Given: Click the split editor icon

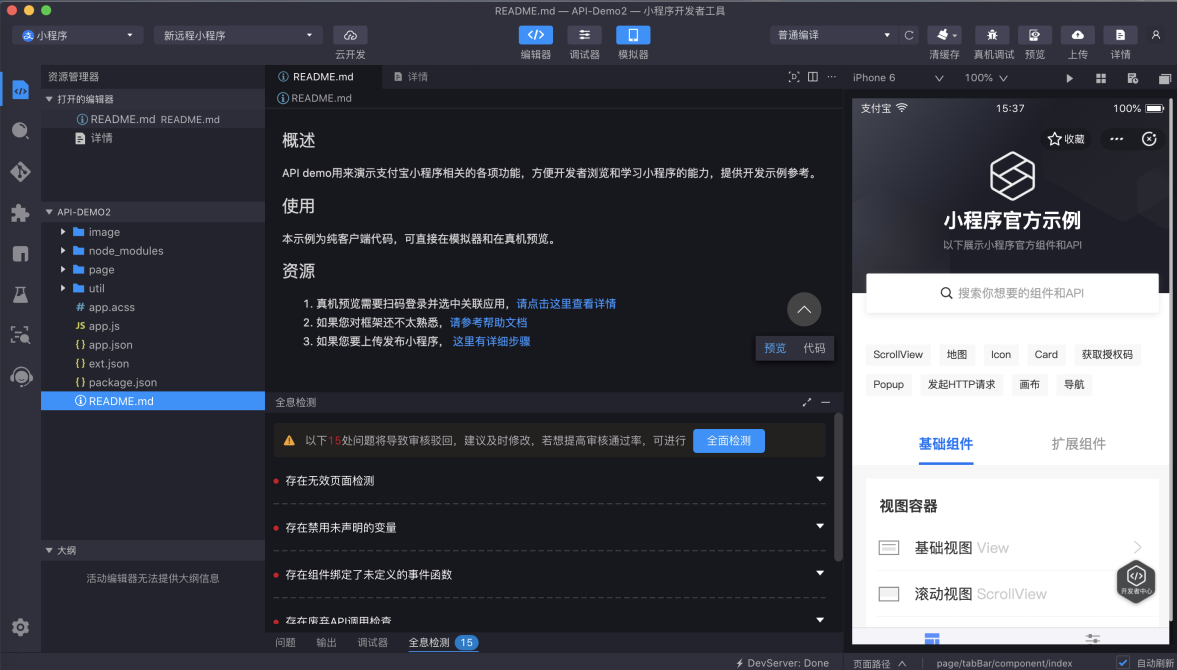Looking at the screenshot, I should [x=812, y=77].
